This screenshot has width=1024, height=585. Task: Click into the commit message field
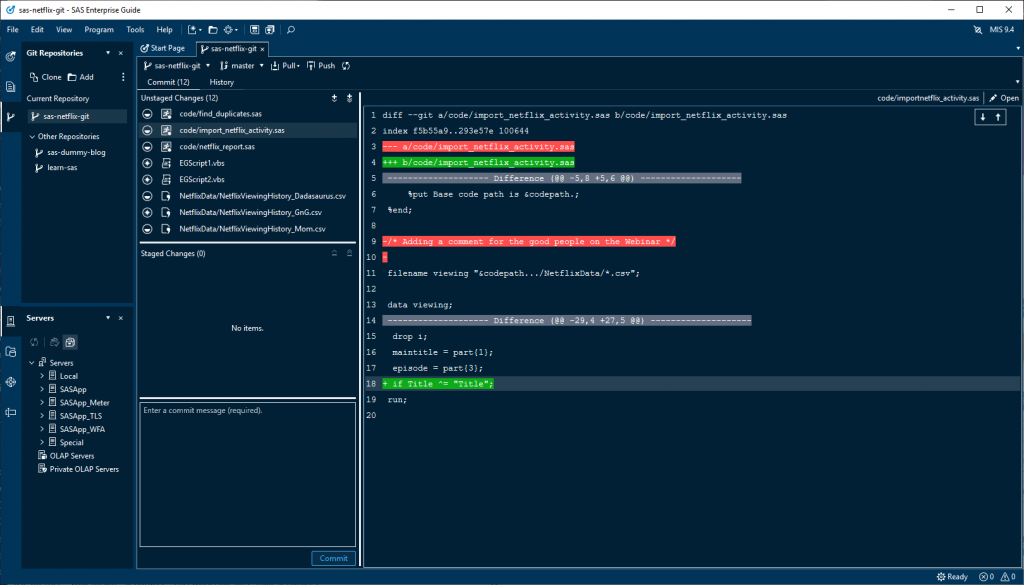coord(248,475)
